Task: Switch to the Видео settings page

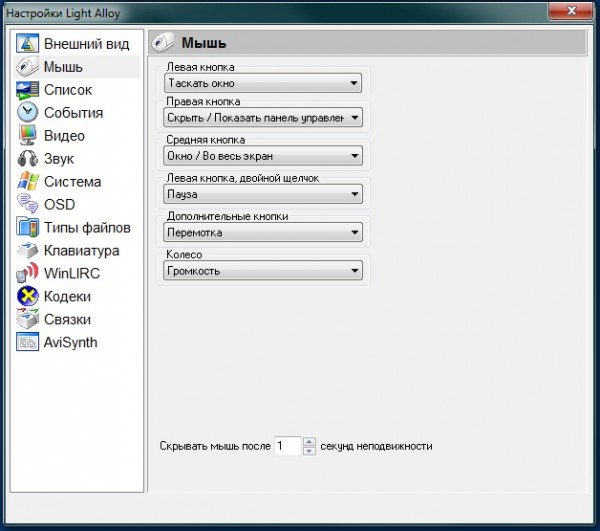Action: coord(77,136)
